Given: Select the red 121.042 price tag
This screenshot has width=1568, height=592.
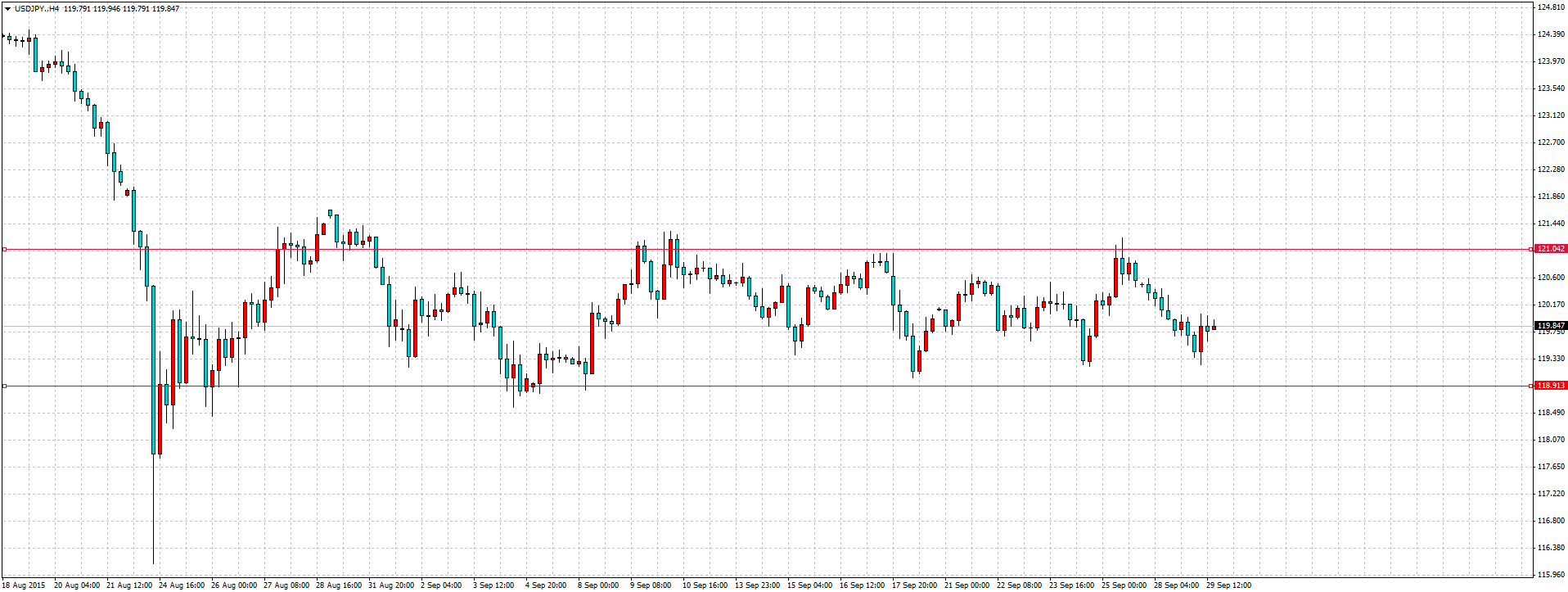Looking at the screenshot, I should click(x=1551, y=249).
